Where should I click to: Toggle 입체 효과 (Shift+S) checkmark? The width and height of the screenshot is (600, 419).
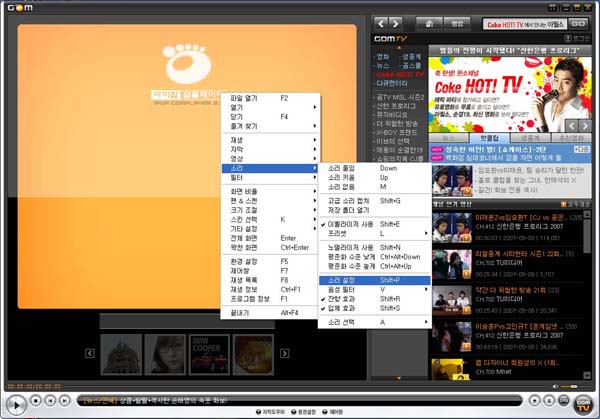tap(374, 308)
